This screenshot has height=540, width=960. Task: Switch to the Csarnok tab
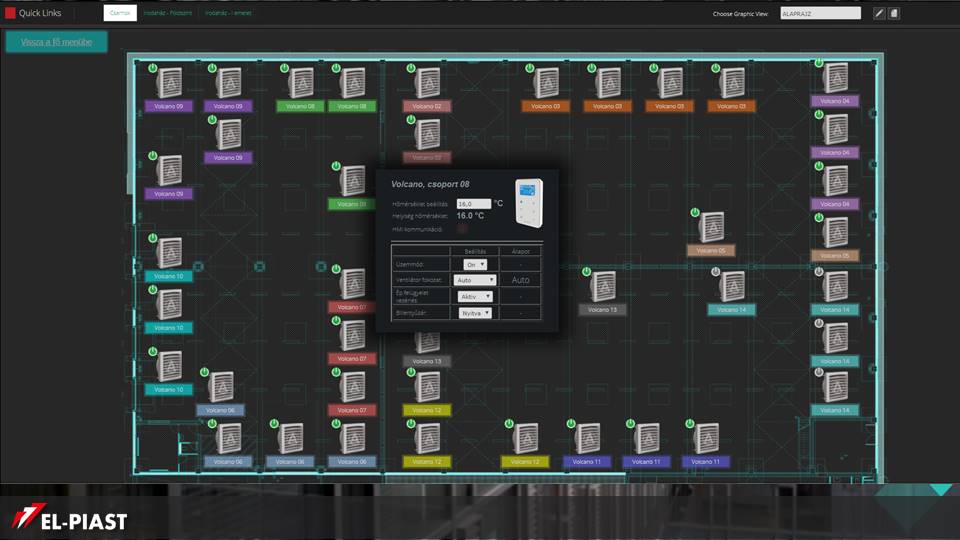119,13
